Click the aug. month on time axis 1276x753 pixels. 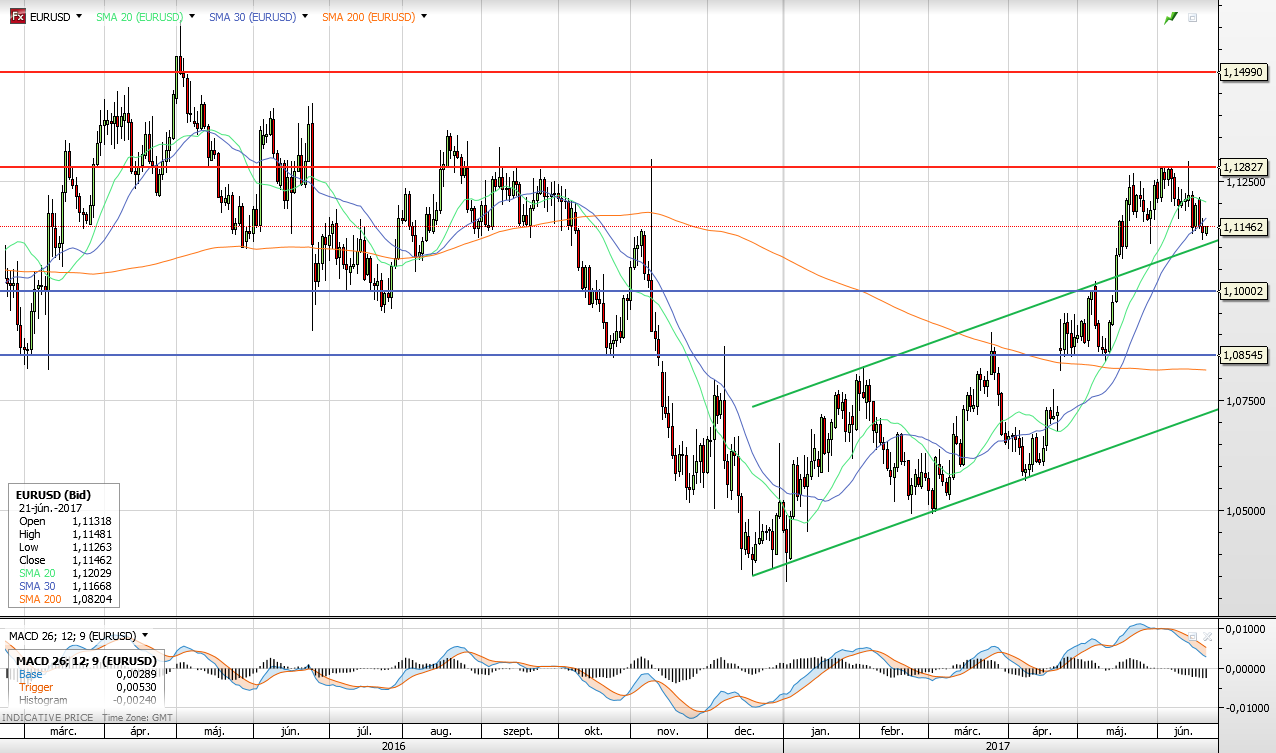[441, 732]
